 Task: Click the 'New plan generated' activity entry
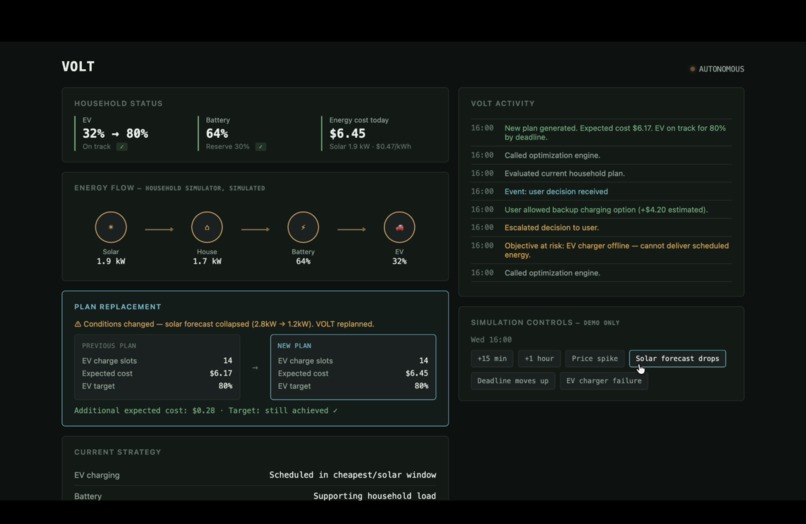[x=601, y=132]
